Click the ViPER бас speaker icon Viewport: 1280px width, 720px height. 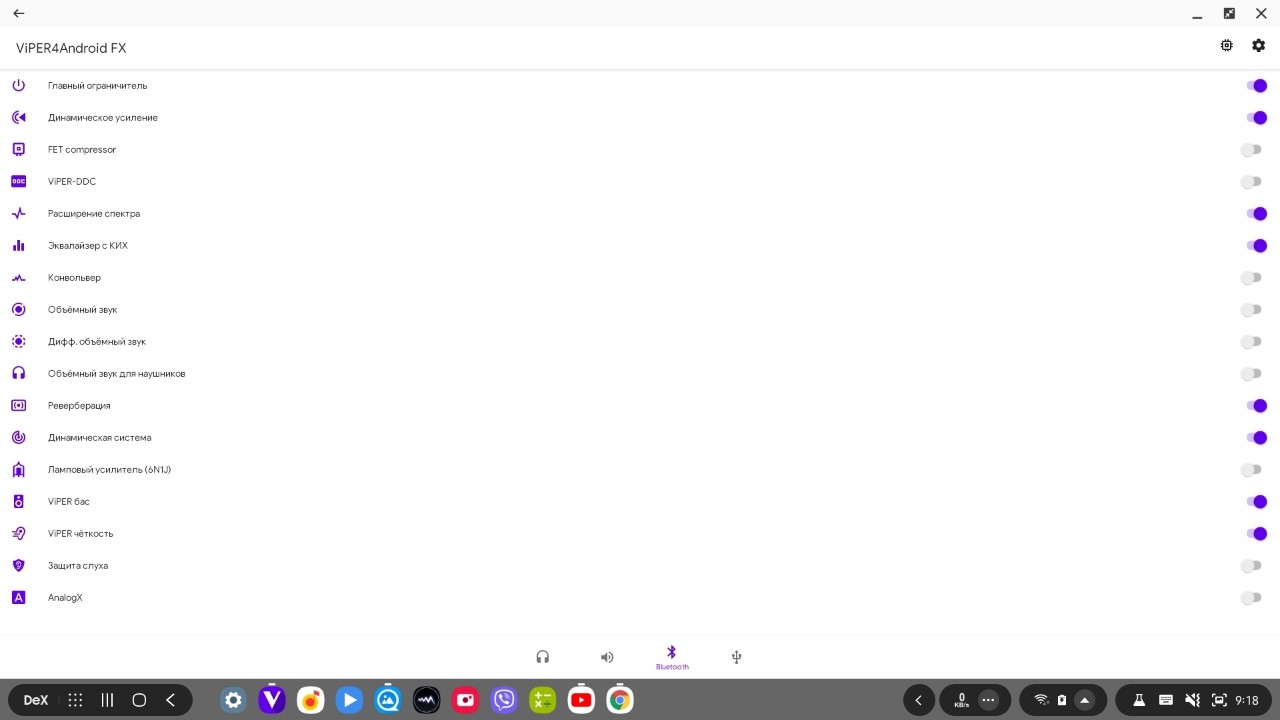tap(18, 502)
